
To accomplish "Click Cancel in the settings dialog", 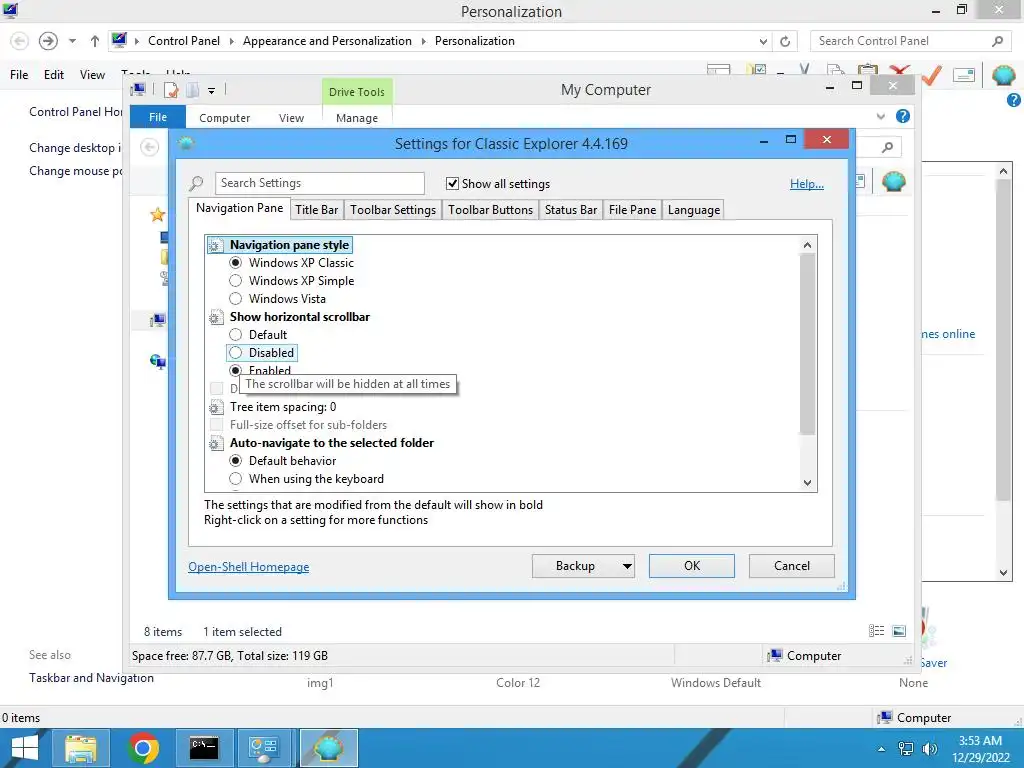I will [x=792, y=566].
